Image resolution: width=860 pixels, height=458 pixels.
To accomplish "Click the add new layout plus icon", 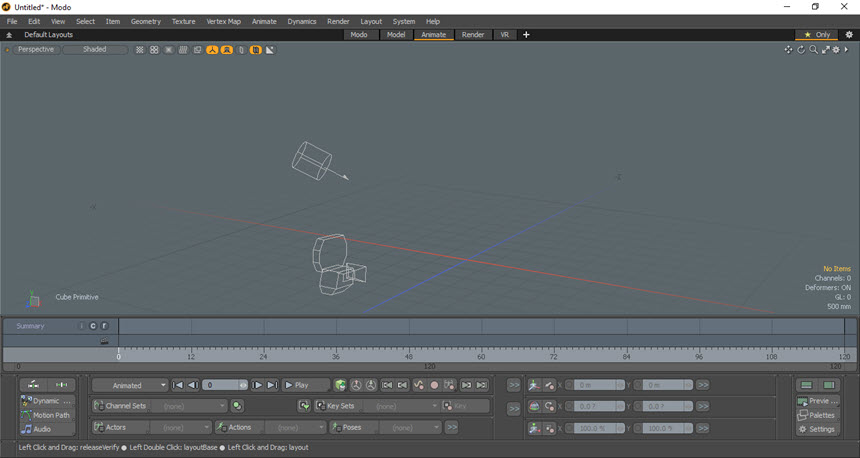I will tap(527, 34).
